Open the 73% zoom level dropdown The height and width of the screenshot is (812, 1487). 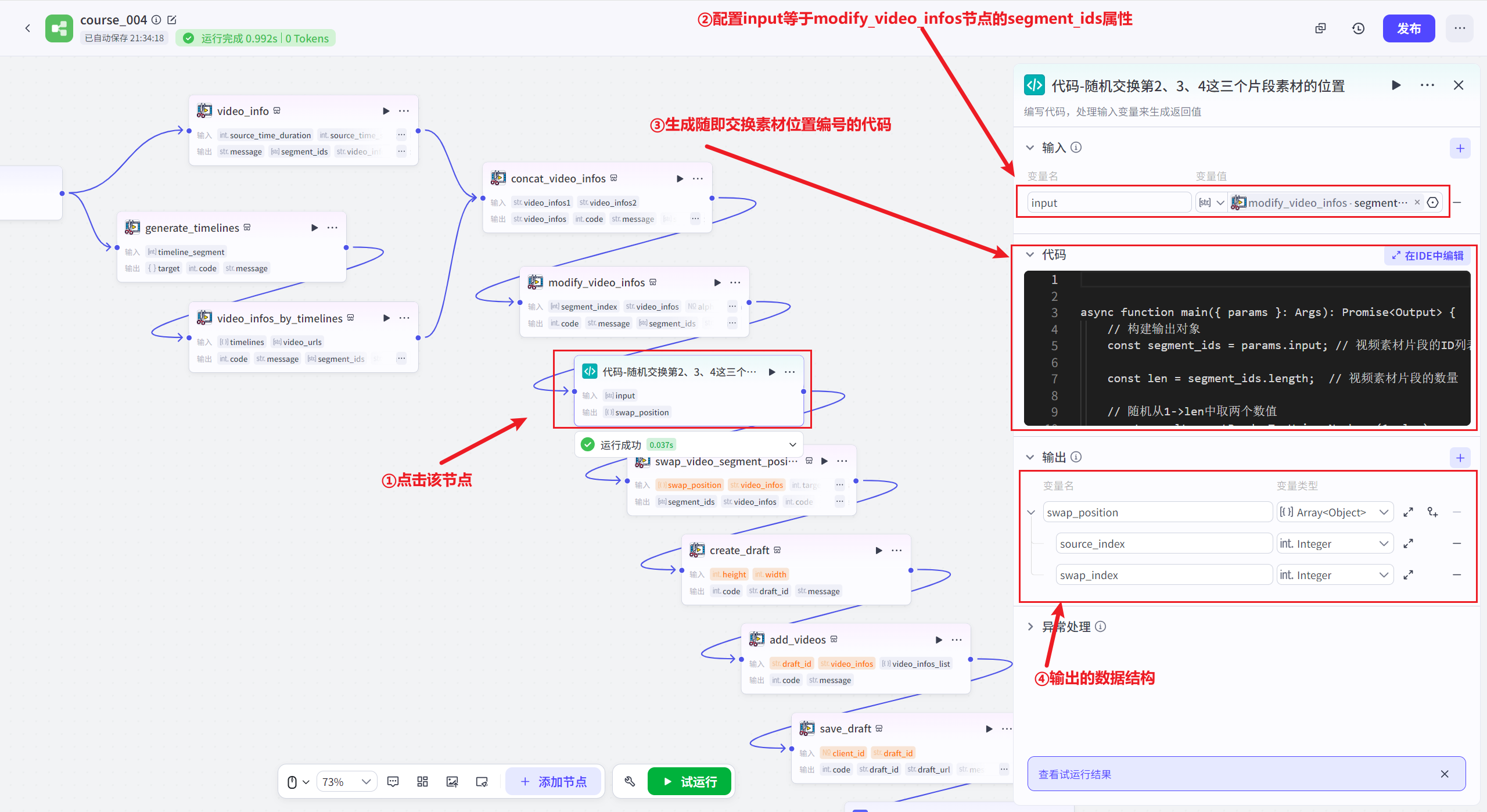346,782
